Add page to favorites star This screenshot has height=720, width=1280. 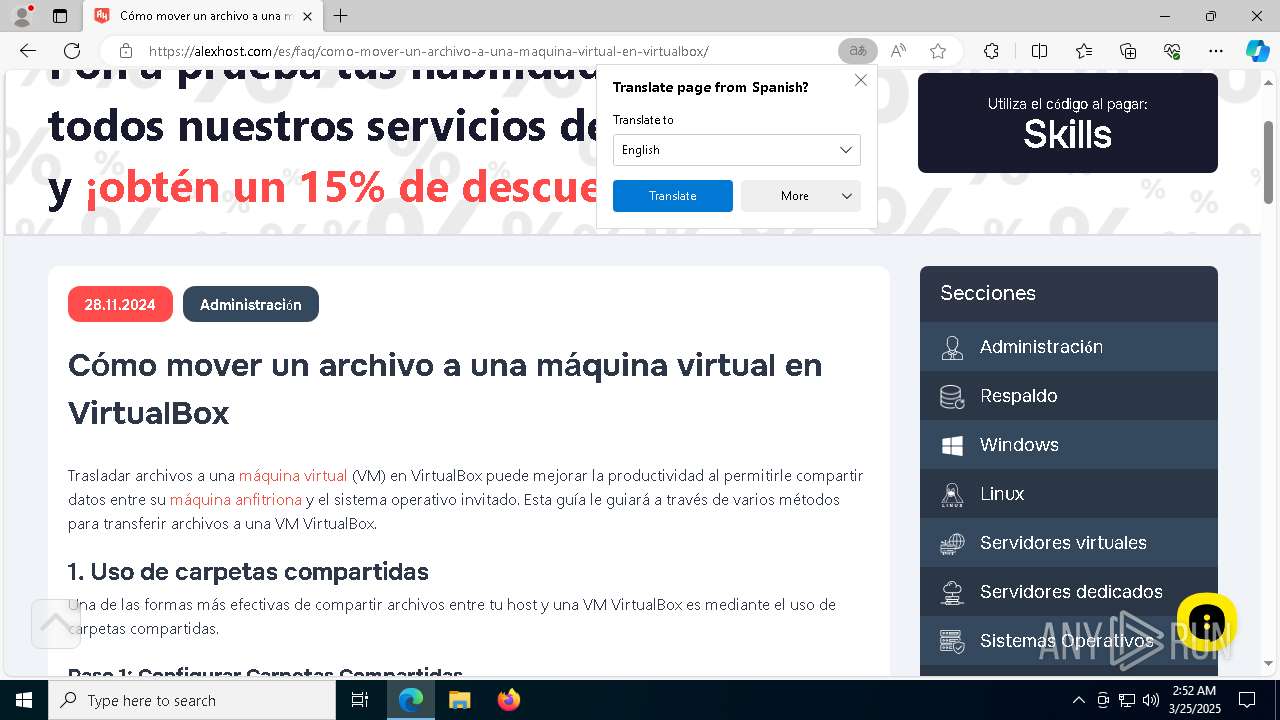tap(938, 51)
